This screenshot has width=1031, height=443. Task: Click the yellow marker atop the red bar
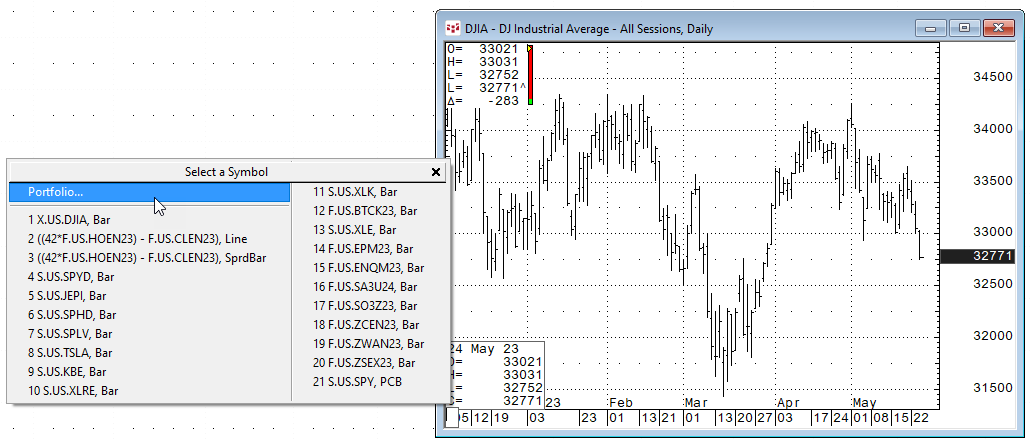point(530,48)
